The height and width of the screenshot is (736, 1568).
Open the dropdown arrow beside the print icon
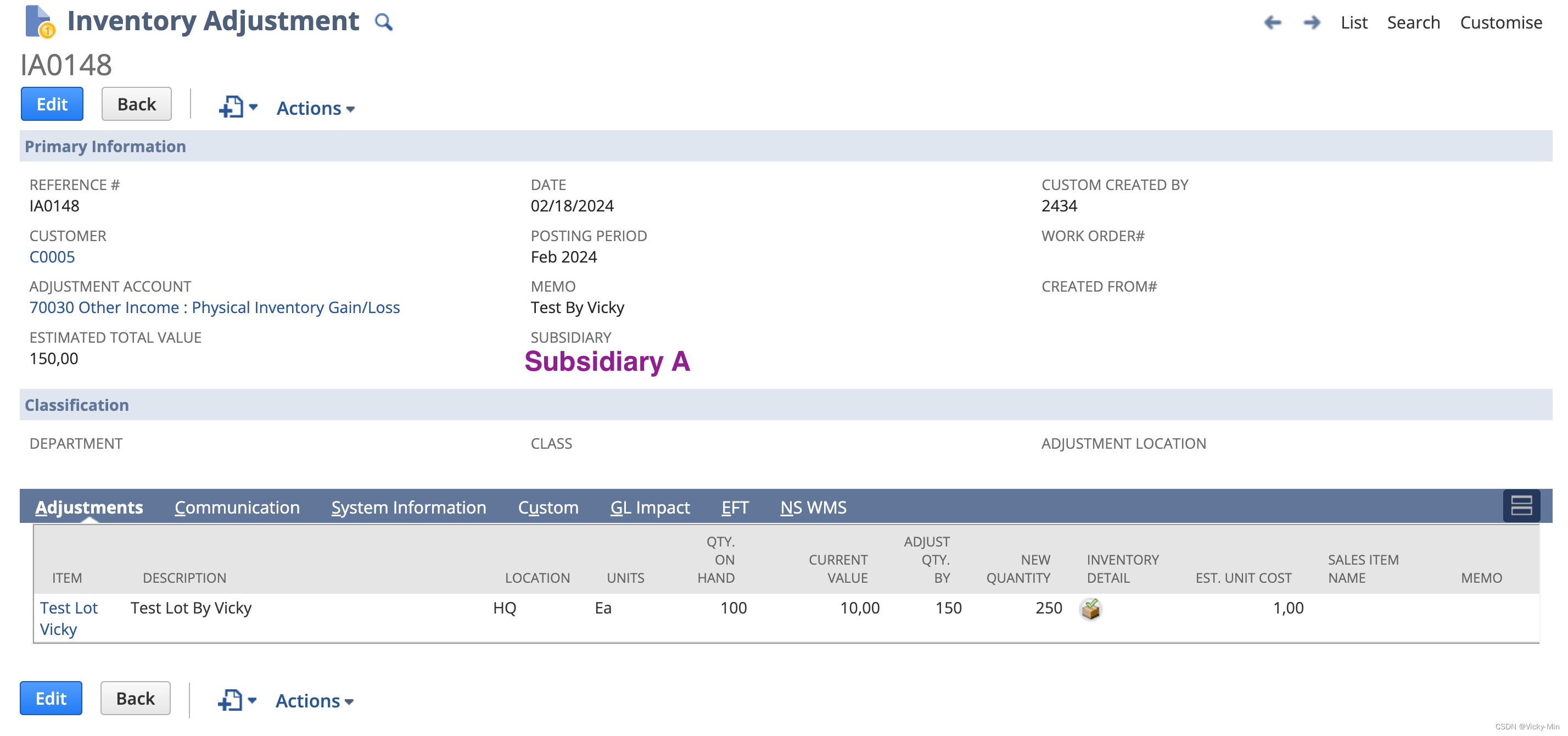coord(253,108)
